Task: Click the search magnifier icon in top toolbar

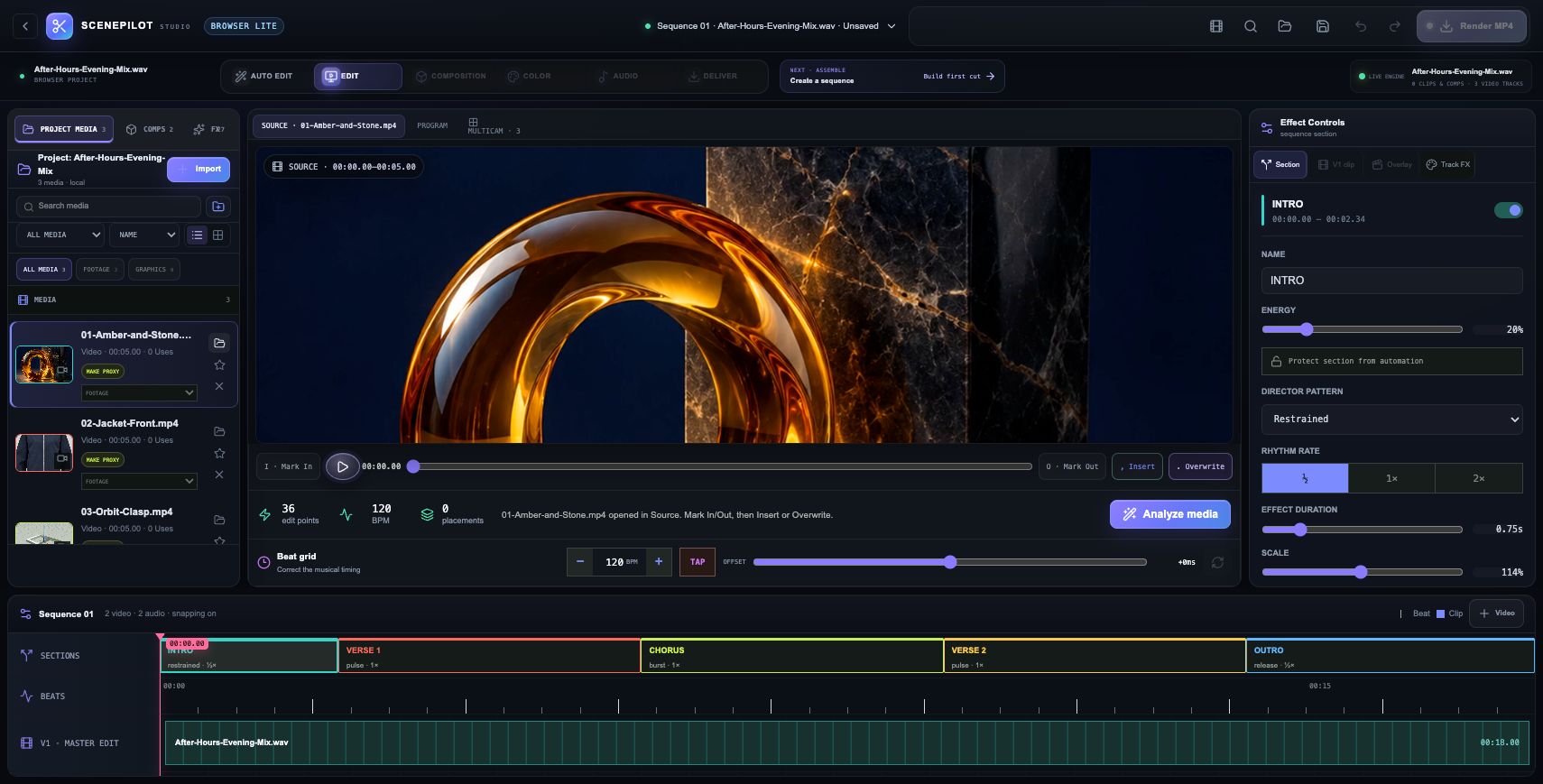Action: click(x=1251, y=26)
